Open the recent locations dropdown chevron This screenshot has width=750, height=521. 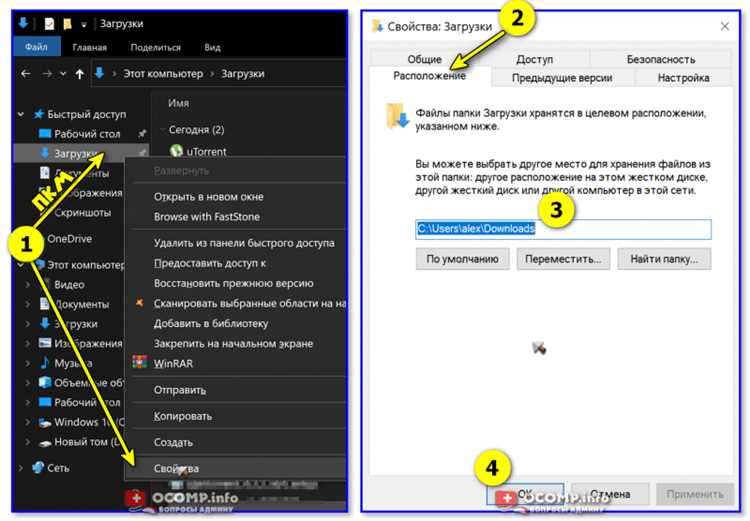[63, 74]
